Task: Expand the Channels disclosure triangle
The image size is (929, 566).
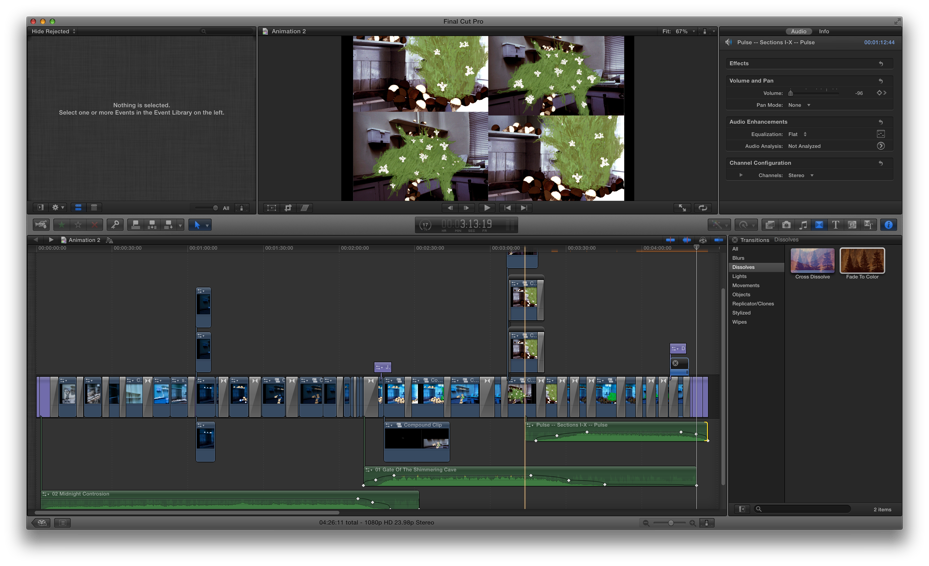Action: [x=741, y=175]
